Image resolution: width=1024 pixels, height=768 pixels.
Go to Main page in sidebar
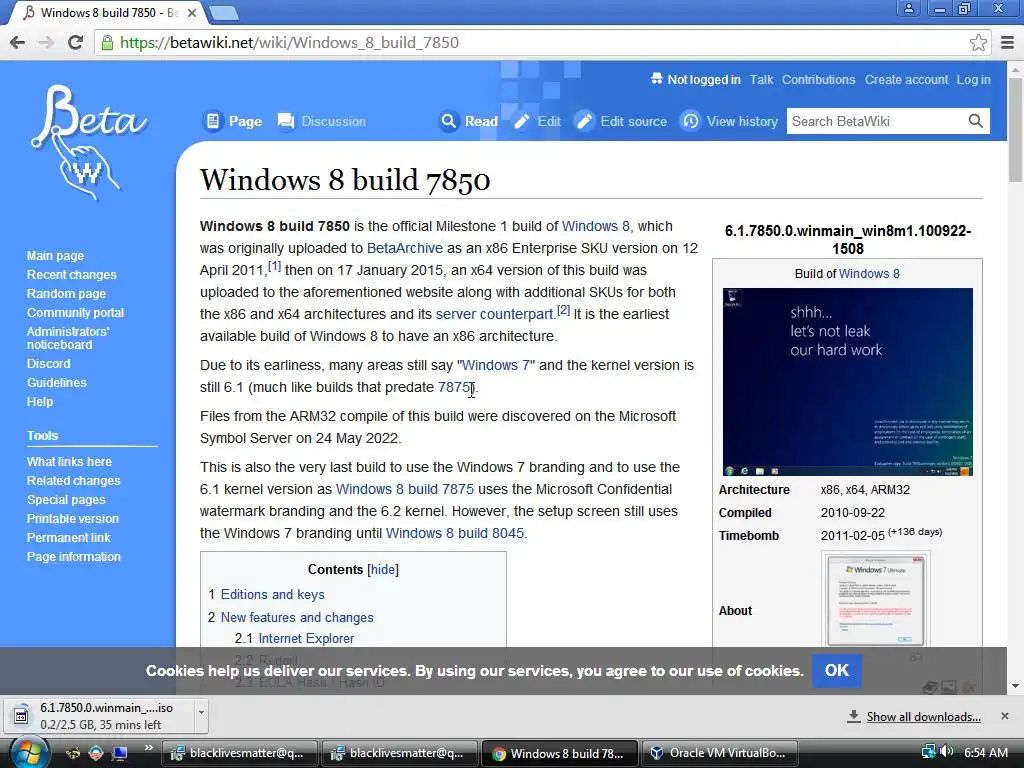tap(55, 255)
